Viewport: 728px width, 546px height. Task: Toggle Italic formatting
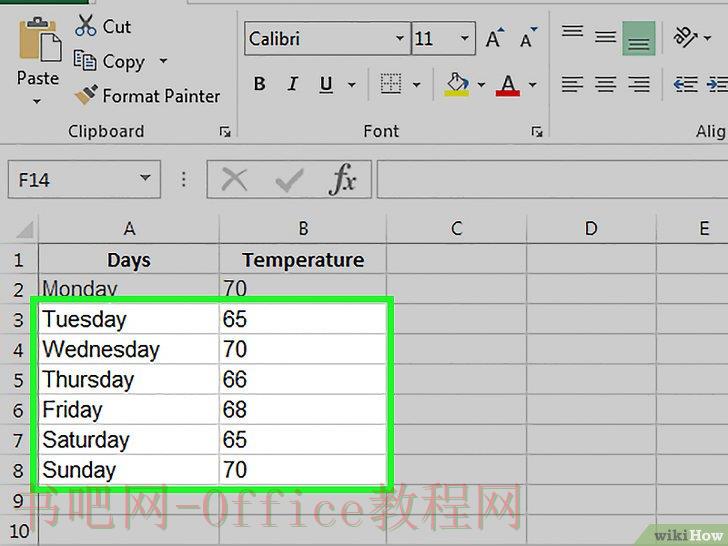click(x=292, y=84)
